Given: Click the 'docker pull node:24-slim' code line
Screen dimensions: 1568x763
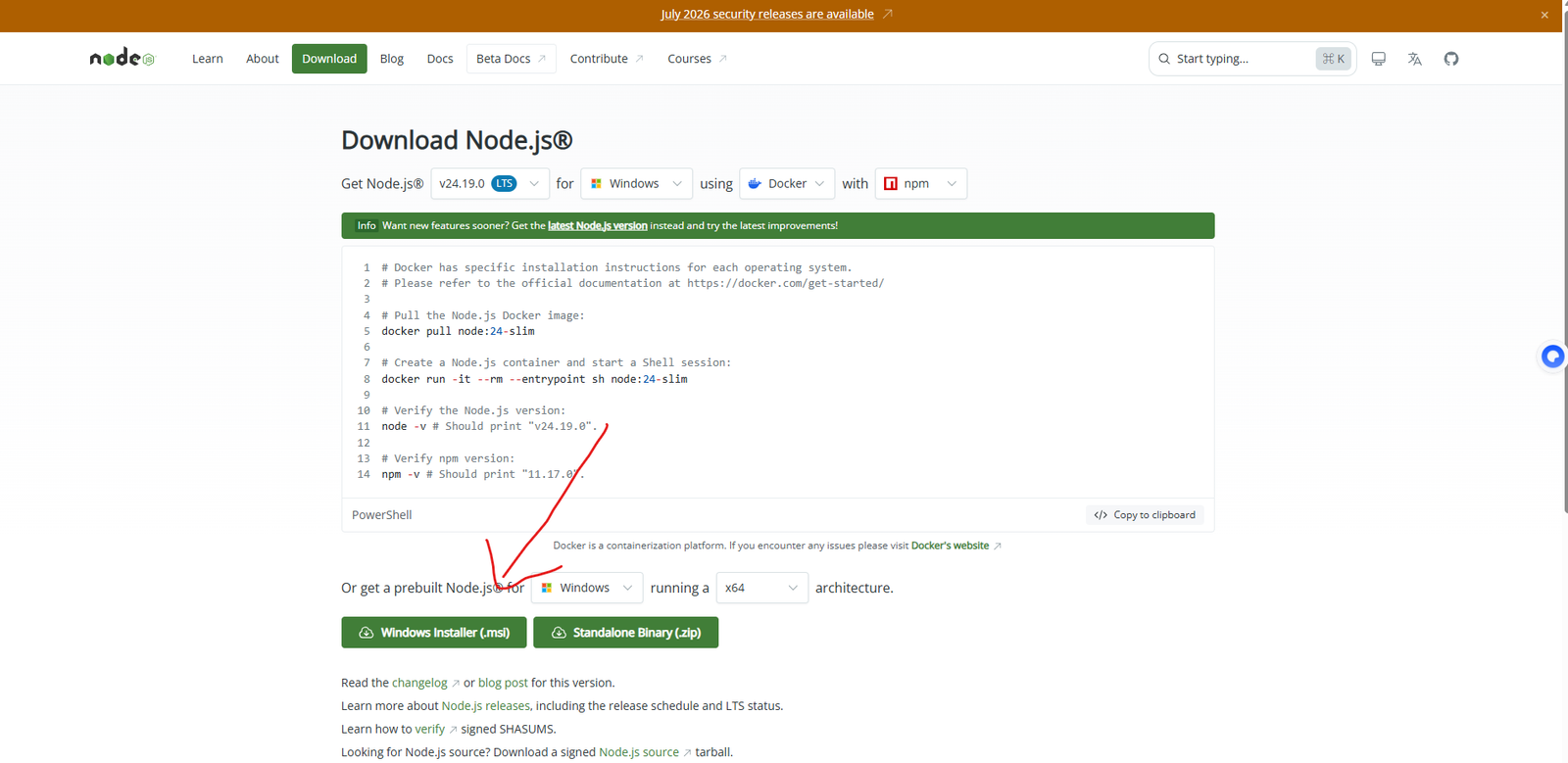Looking at the screenshot, I should (x=458, y=331).
